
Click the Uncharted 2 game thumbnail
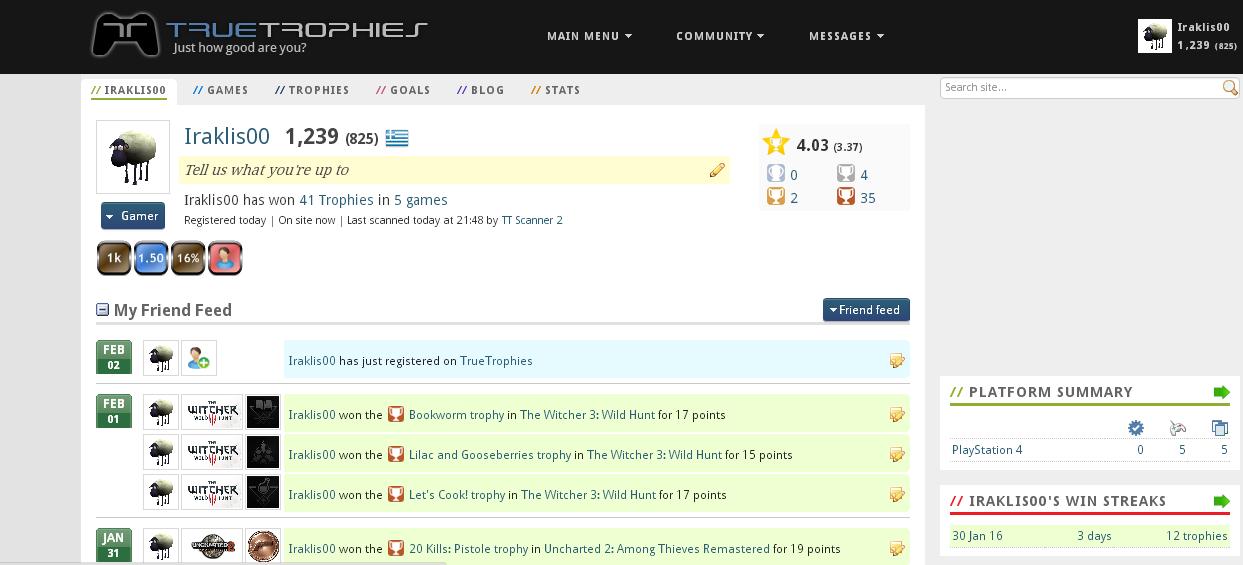213,546
